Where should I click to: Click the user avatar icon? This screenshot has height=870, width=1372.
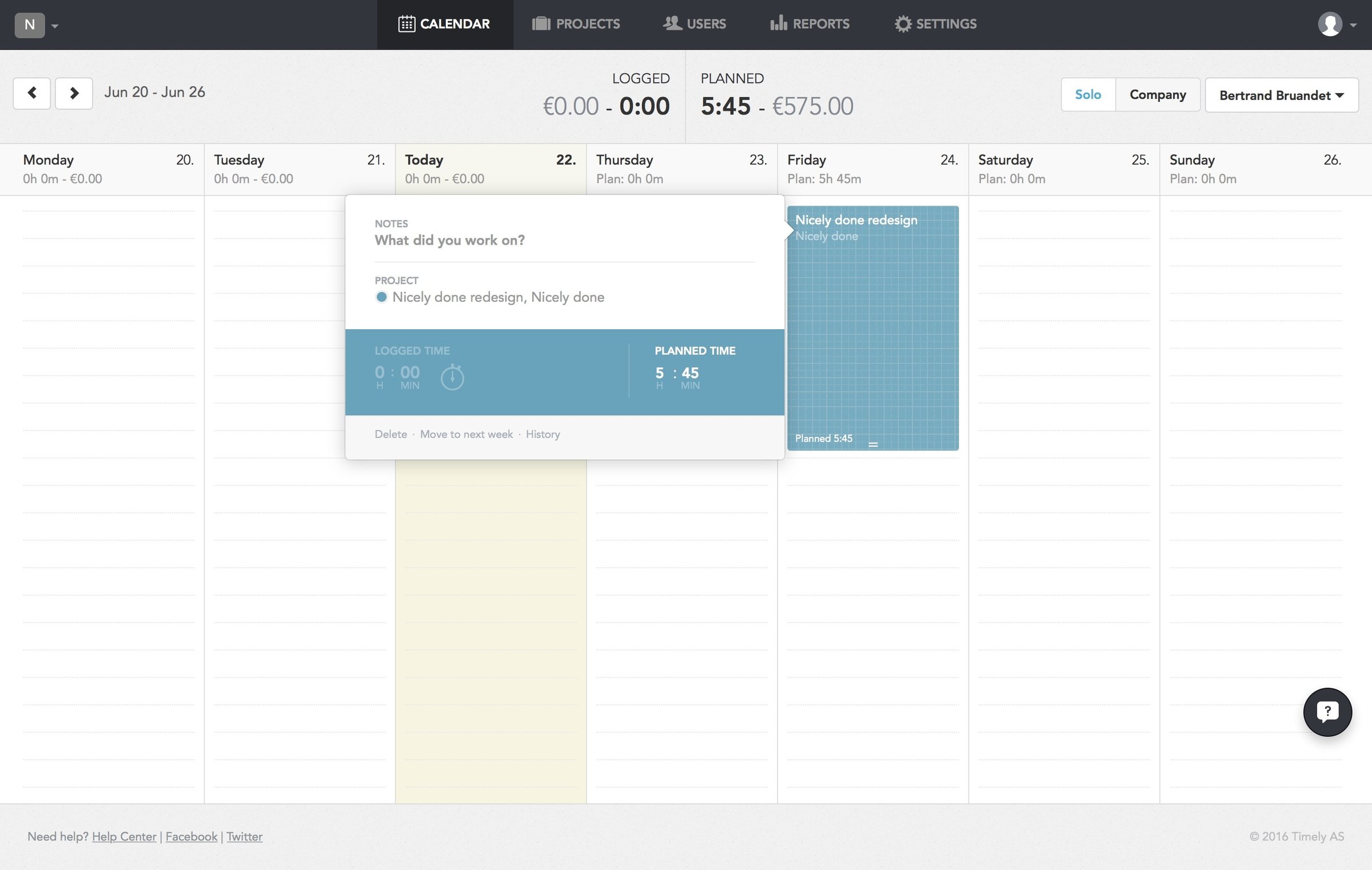click(x=1330, y=25)
